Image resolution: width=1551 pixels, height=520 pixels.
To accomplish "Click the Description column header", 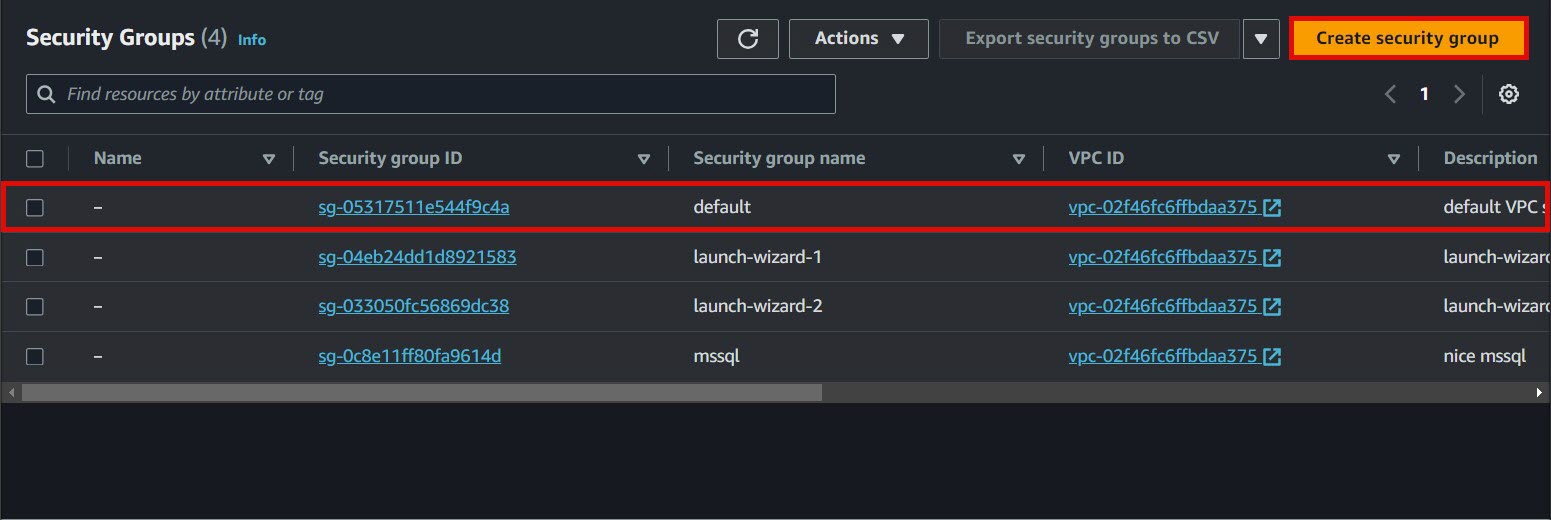I will pos(1490,158).
